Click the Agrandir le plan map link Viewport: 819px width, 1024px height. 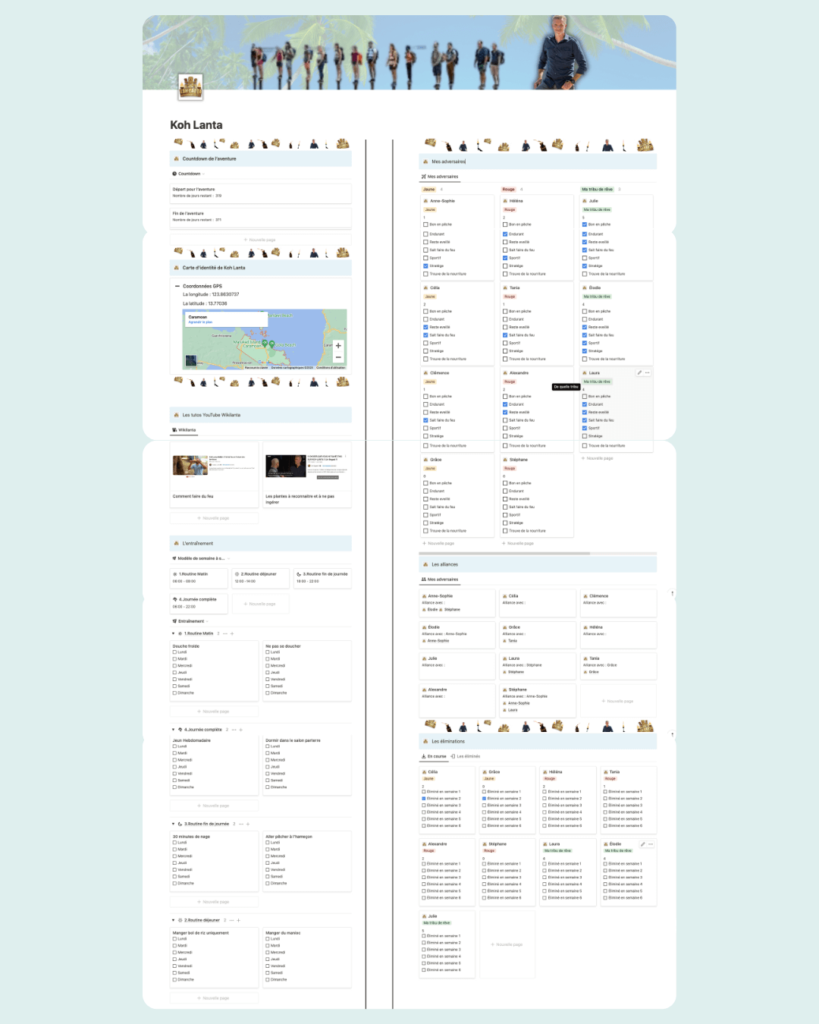tap(200, 322)
